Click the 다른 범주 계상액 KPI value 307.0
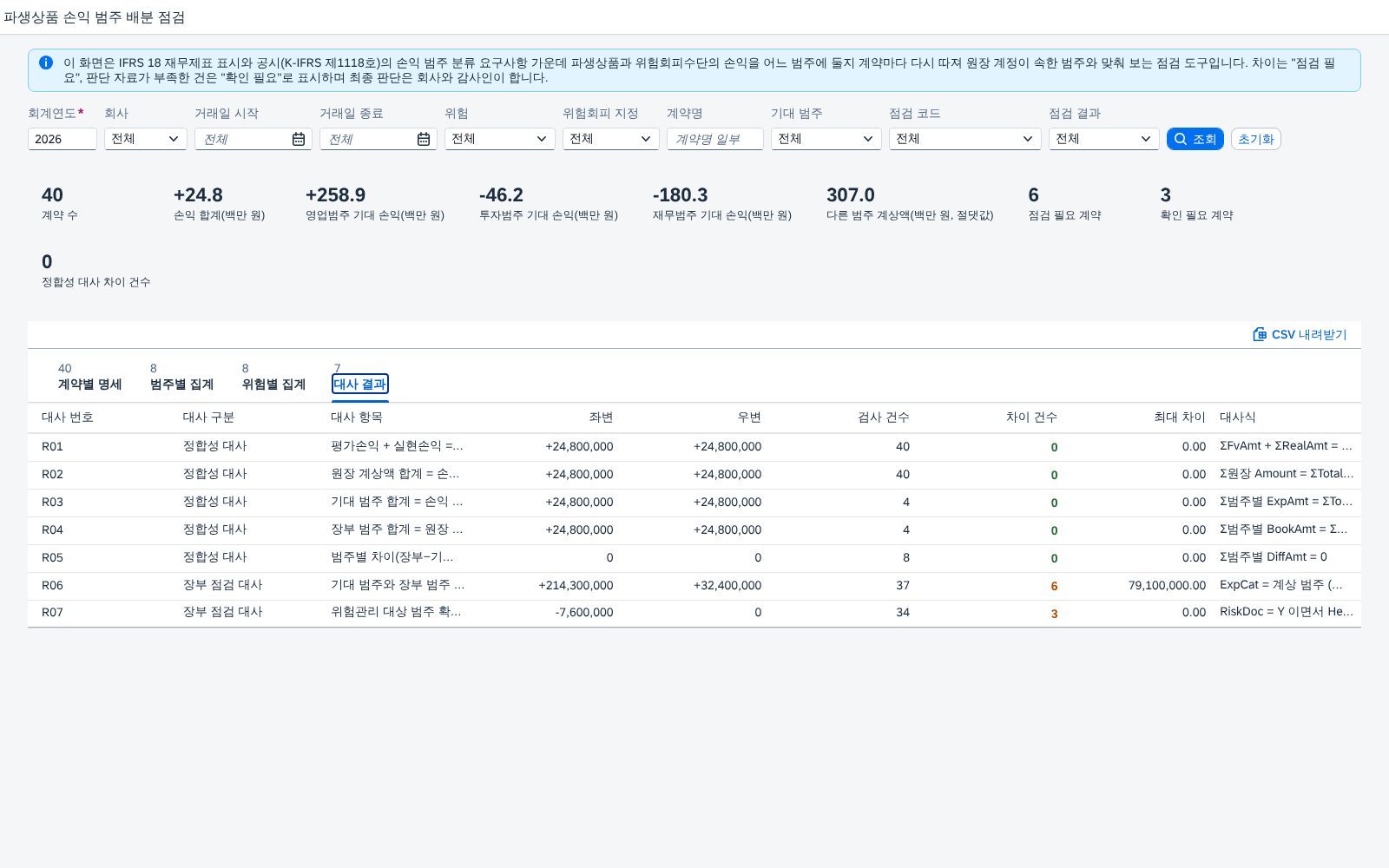 point(851,195)
